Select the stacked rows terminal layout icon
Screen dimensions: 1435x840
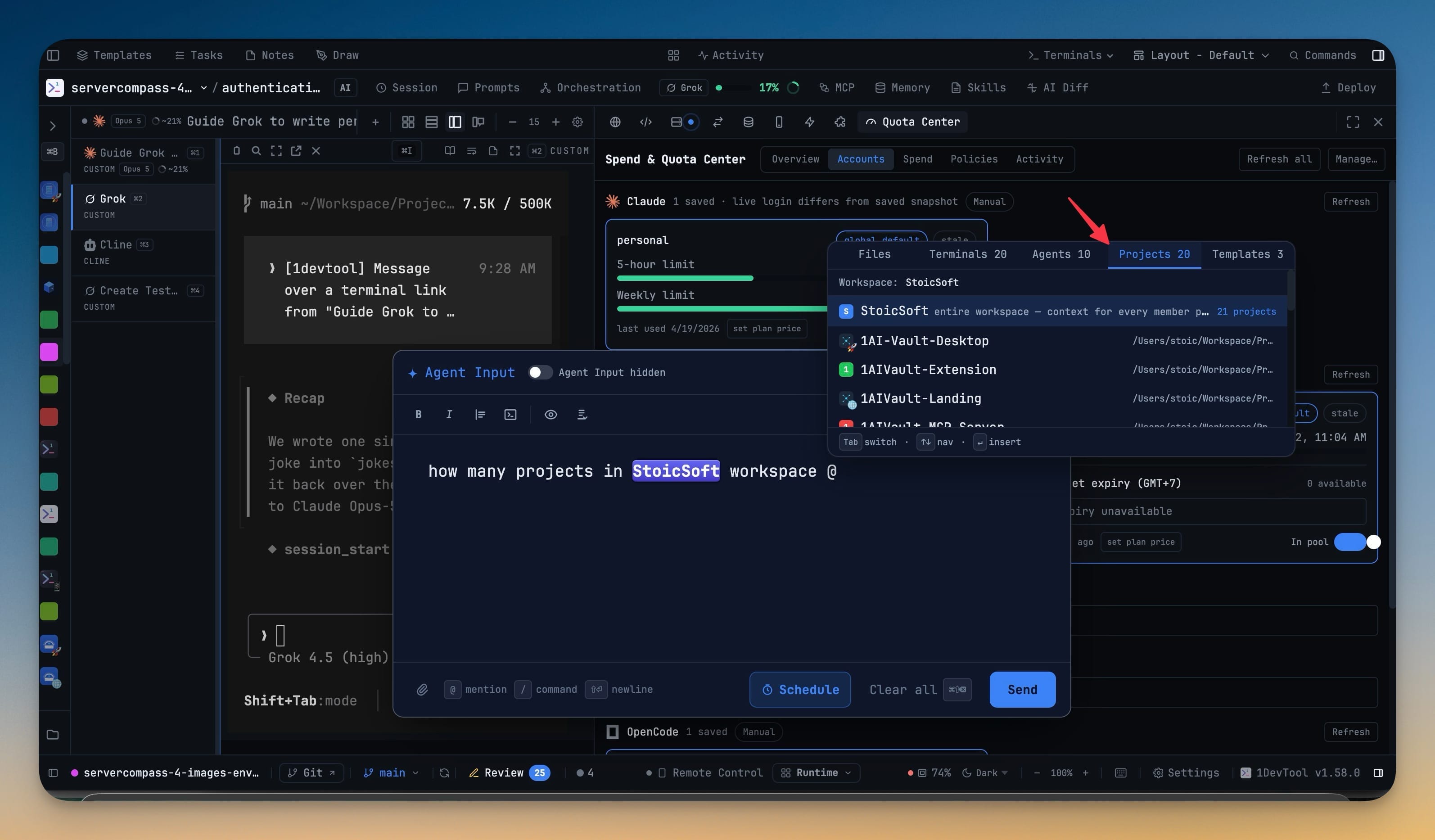coord(431,122)
